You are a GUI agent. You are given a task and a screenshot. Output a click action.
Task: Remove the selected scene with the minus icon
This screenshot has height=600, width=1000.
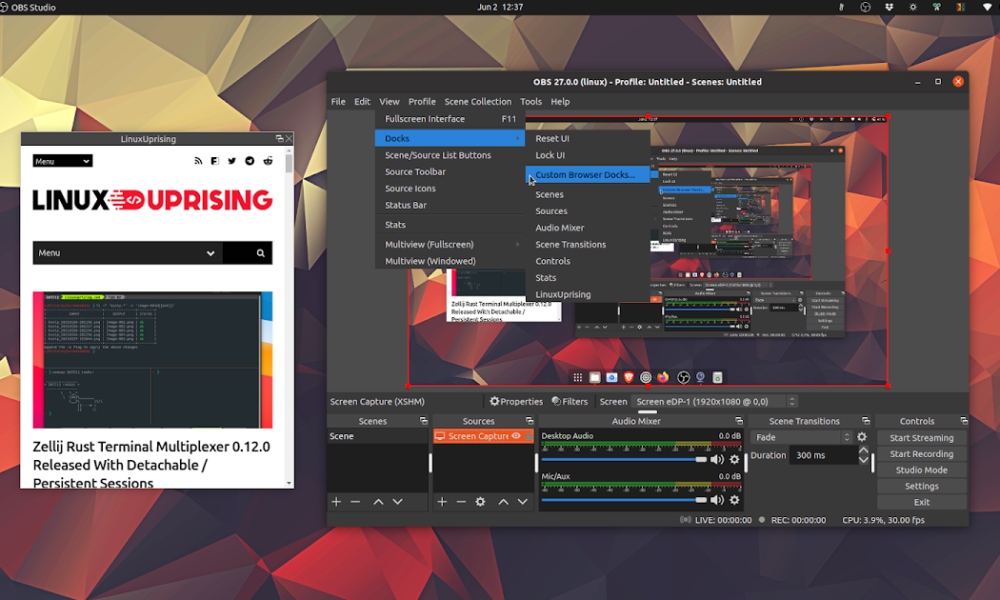tap(355, 502)
